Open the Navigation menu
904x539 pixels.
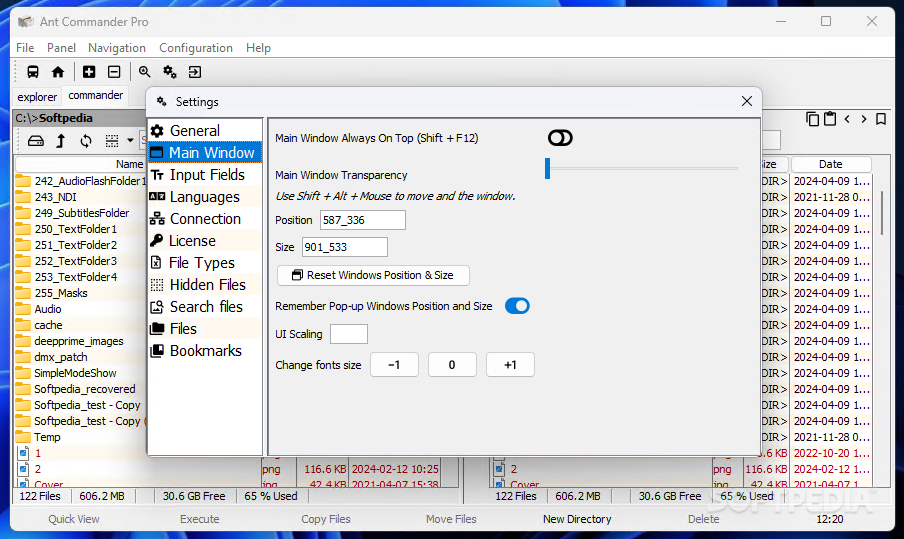(116, 48)
